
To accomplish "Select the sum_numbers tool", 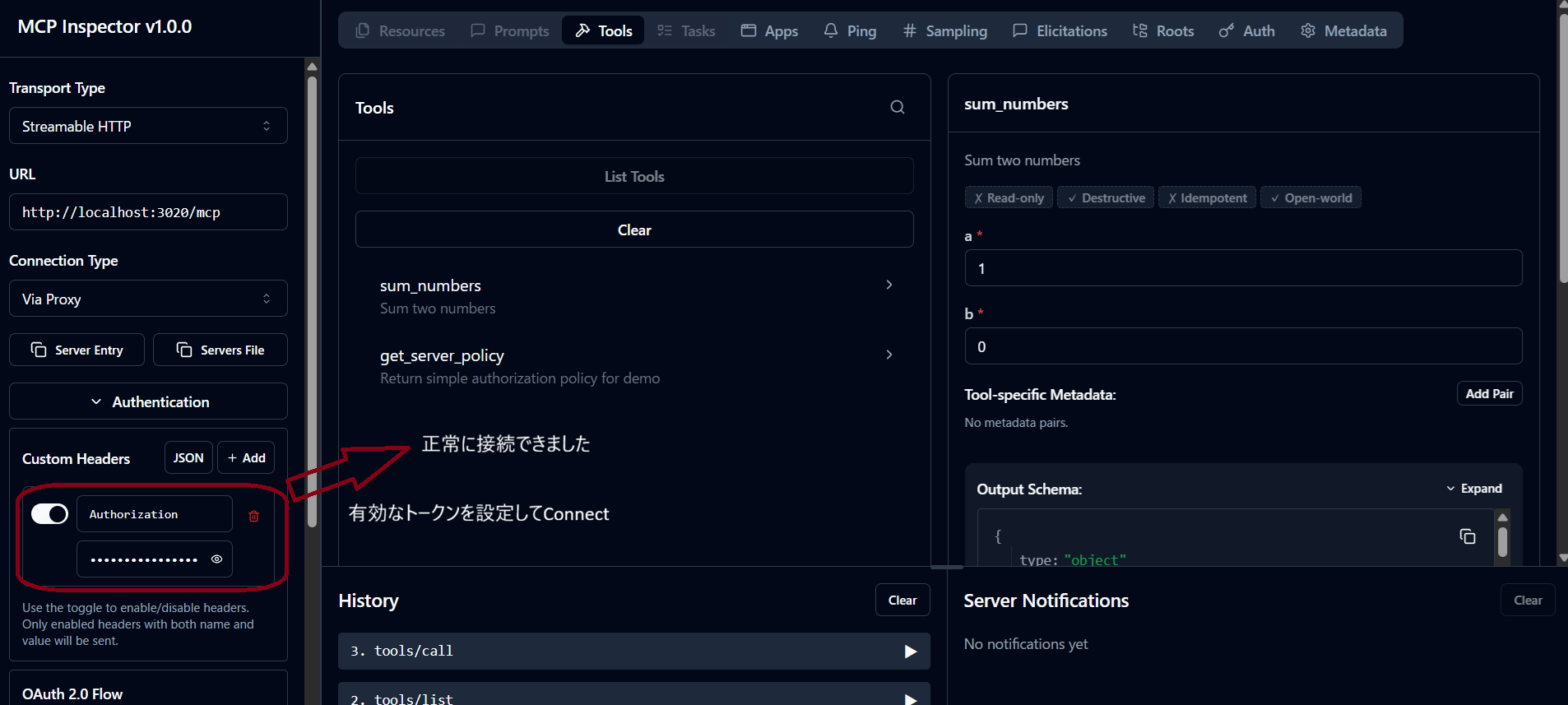I will click(x=634, y=296).
